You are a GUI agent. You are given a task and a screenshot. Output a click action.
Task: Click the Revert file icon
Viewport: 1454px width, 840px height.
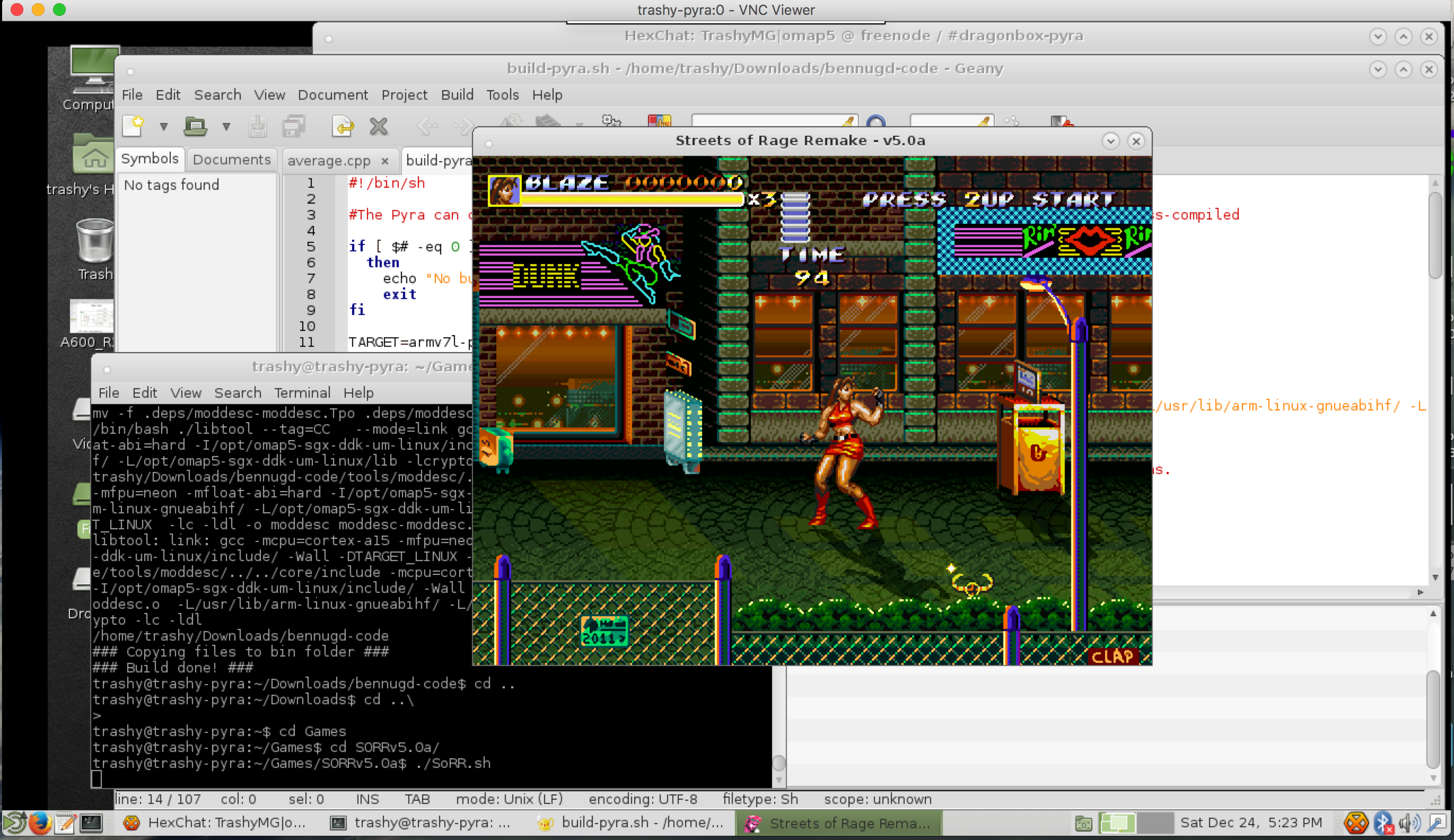point(343,126)
